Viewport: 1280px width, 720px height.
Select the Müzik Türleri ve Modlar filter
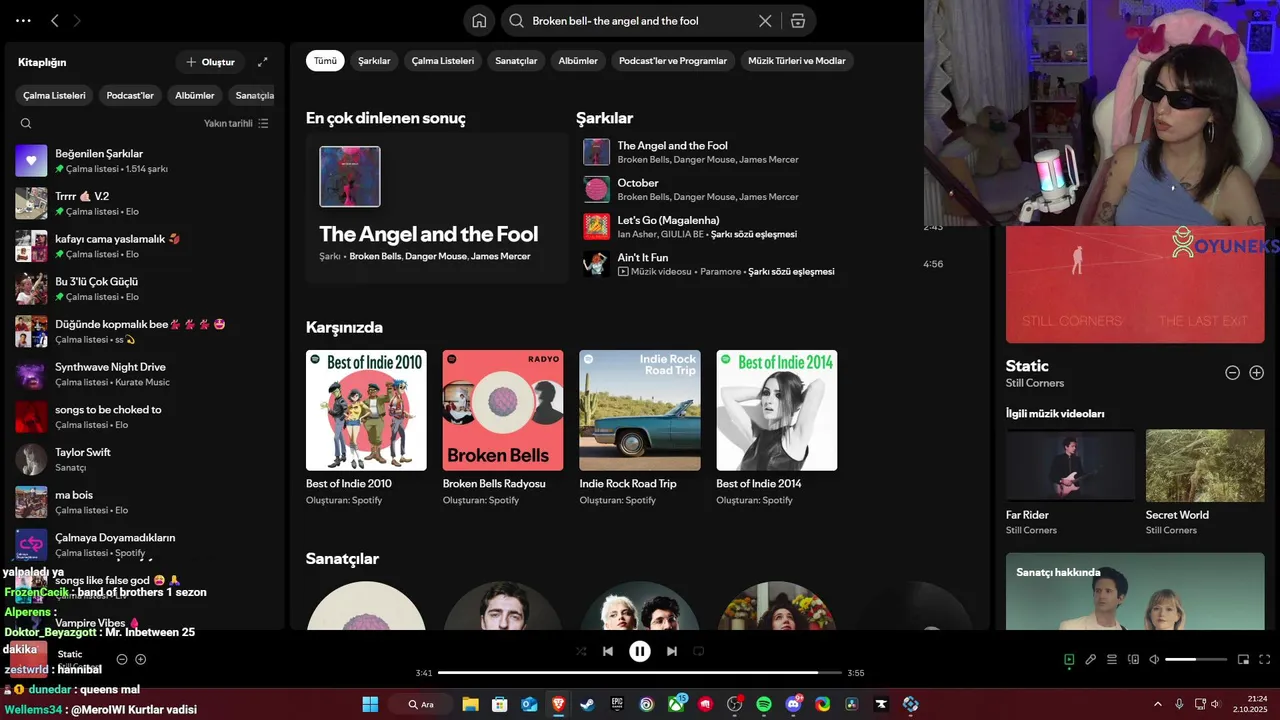[x=797, y=60]
